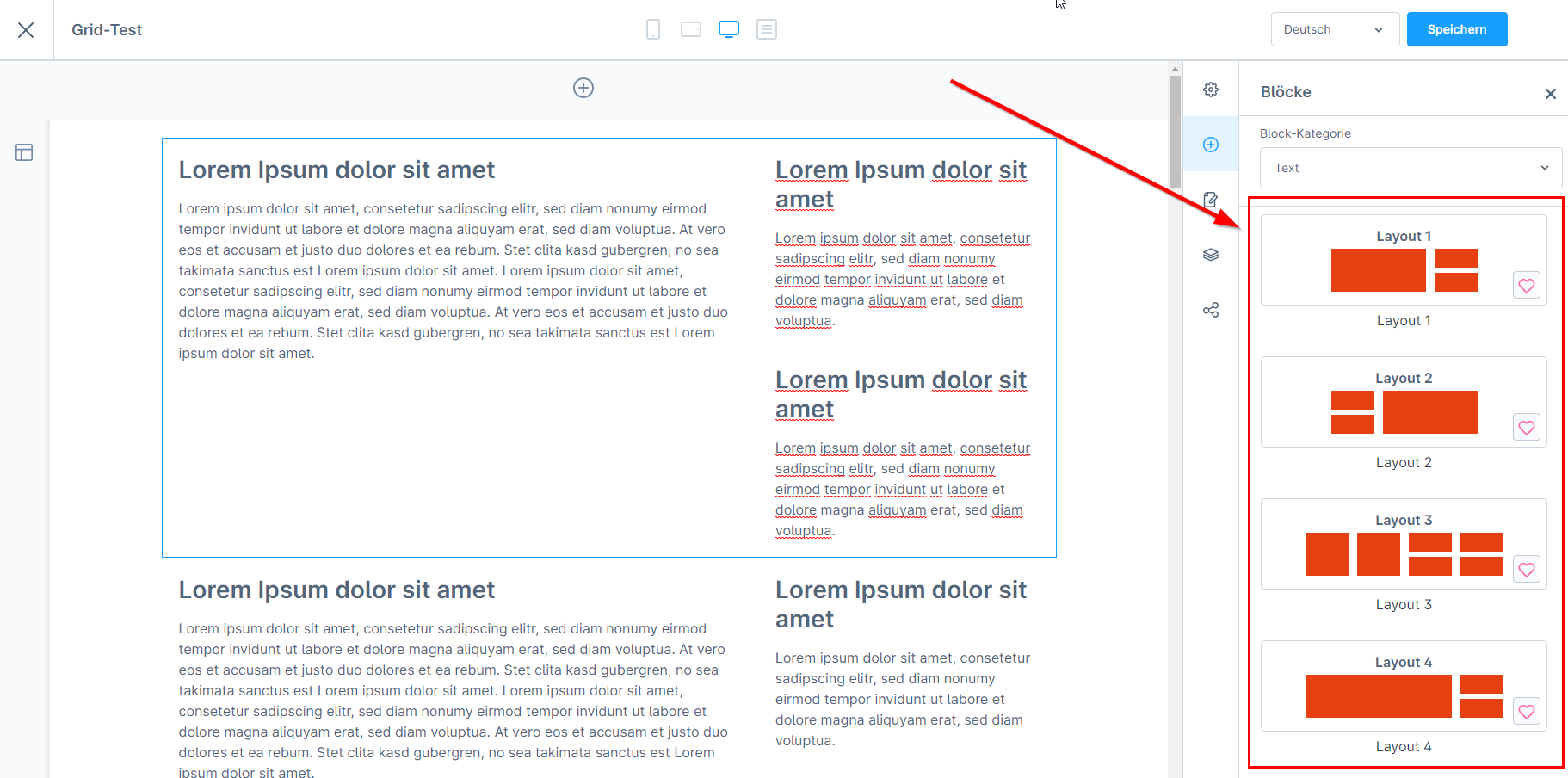Screen dimensions: 1568x778
Task: Switch to desktop viewport icon
Action: tap(729, 29)
